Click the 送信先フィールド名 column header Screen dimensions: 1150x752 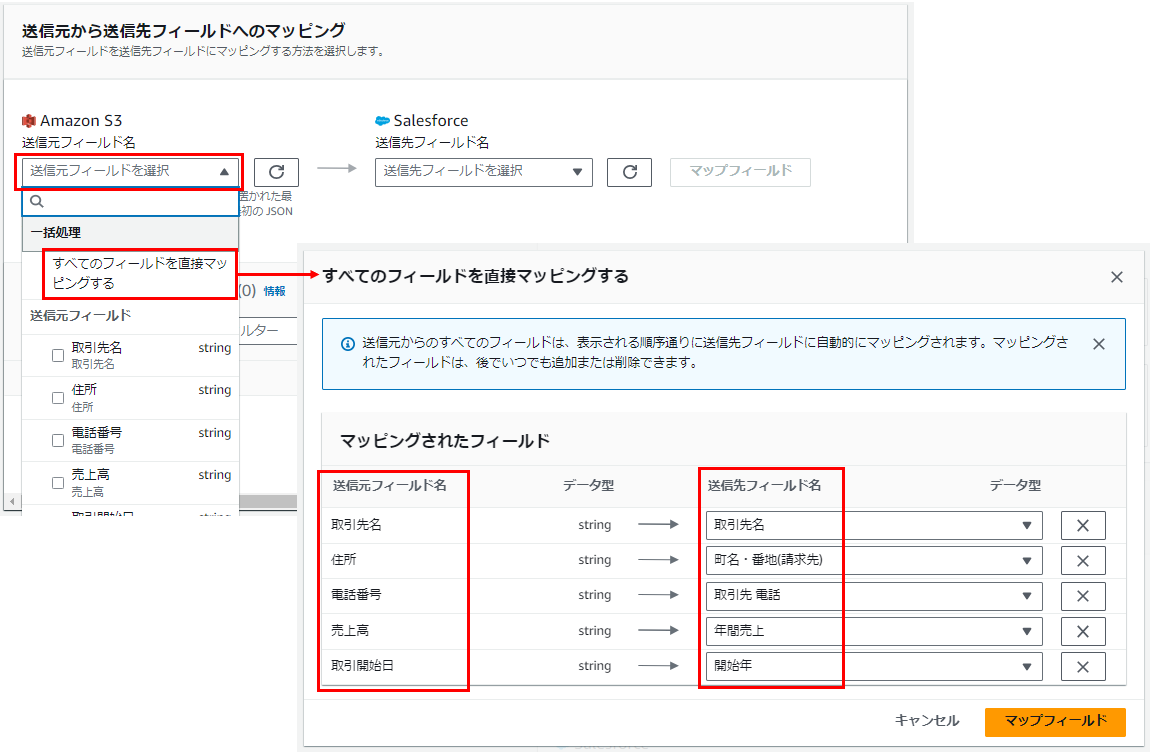tap(764, 485)
